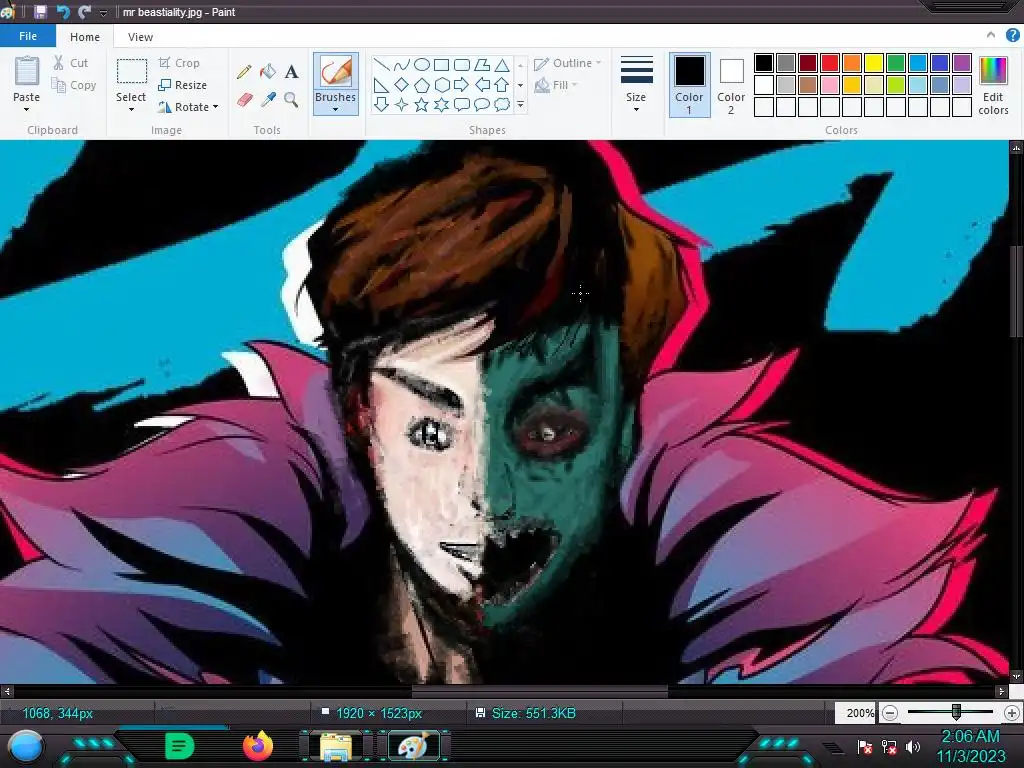Choose the Right arrow shape

click(461, 84)
